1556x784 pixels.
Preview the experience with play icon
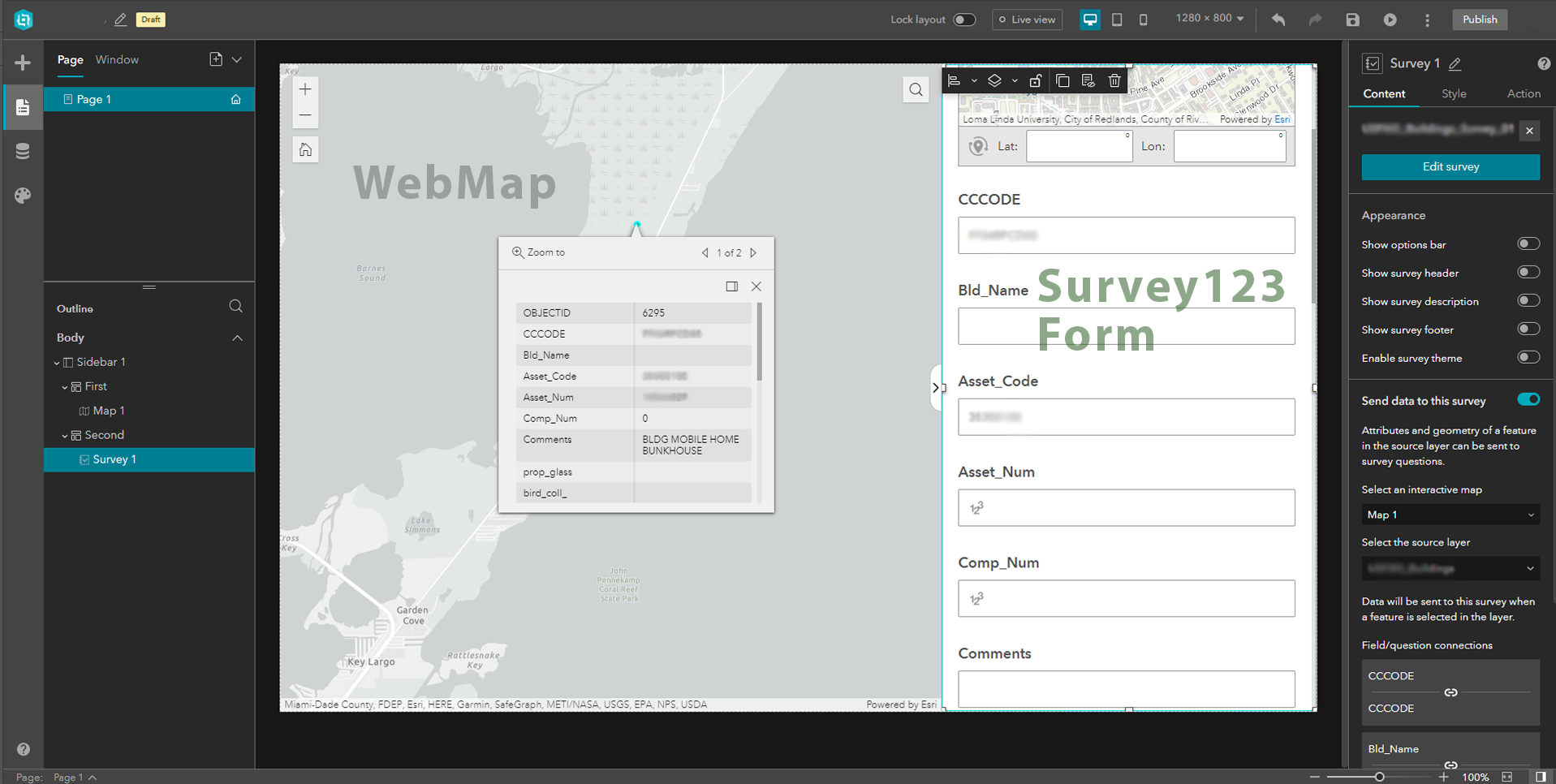pos(1390,19)
